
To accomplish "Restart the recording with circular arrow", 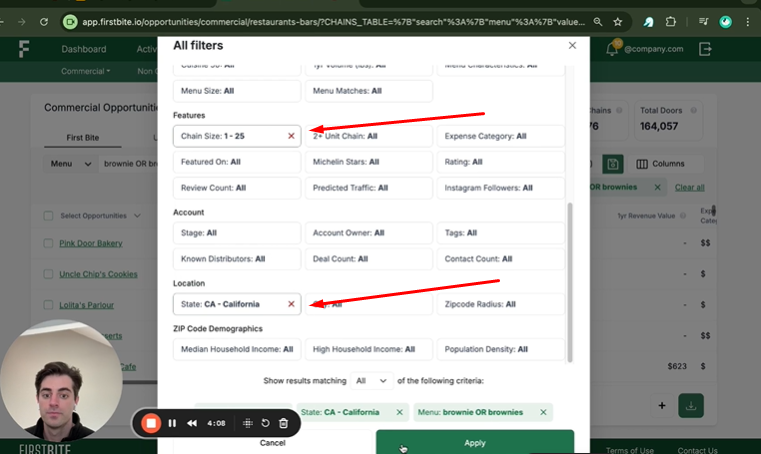I will point(265,423).
